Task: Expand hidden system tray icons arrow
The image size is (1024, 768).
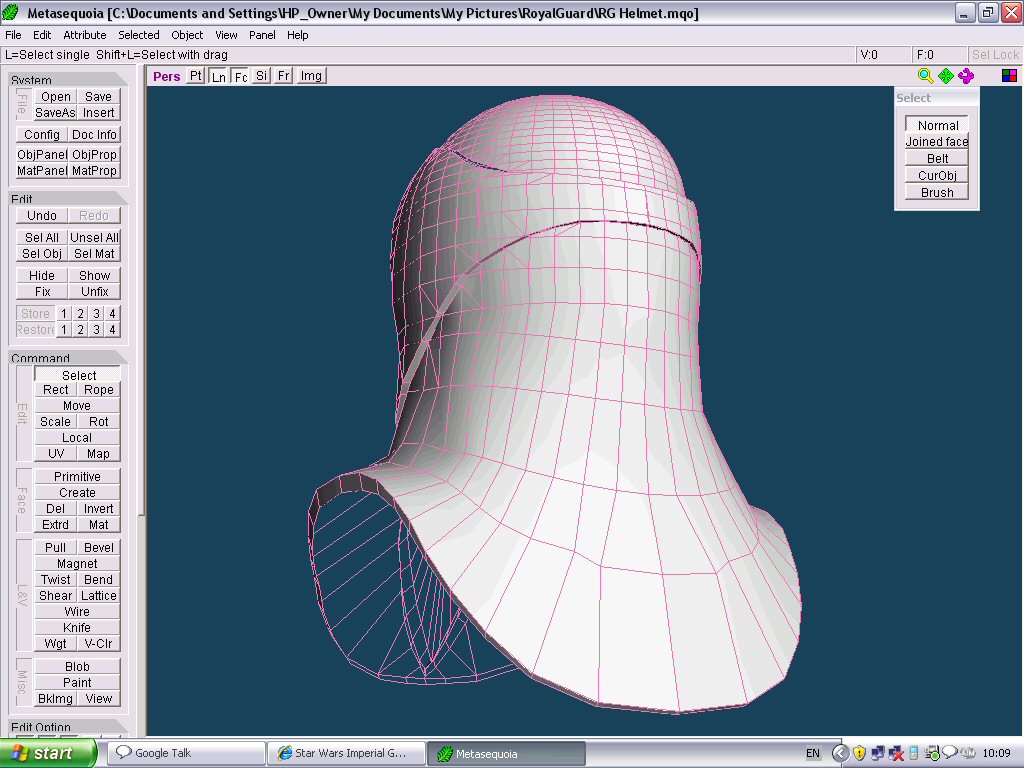Action: pos(840,753)
